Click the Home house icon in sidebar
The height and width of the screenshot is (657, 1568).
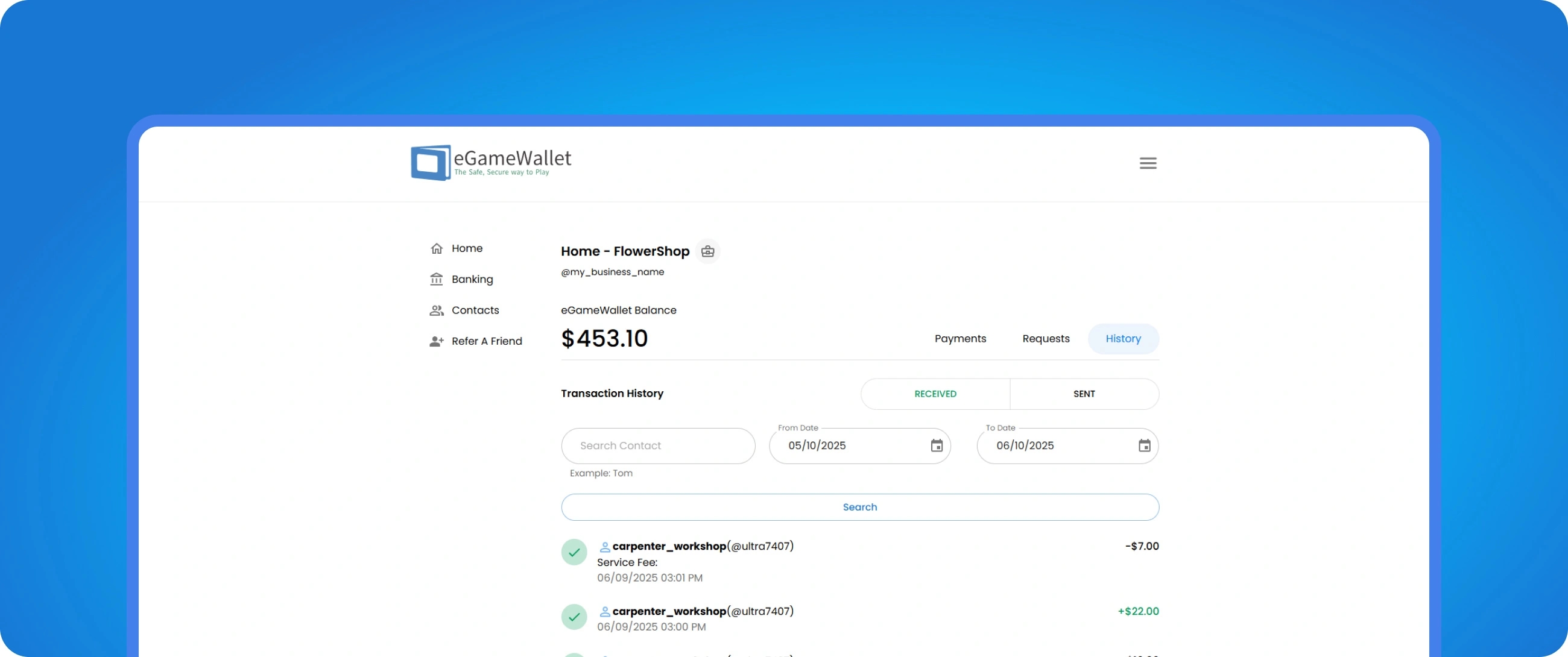pos(437,248)
